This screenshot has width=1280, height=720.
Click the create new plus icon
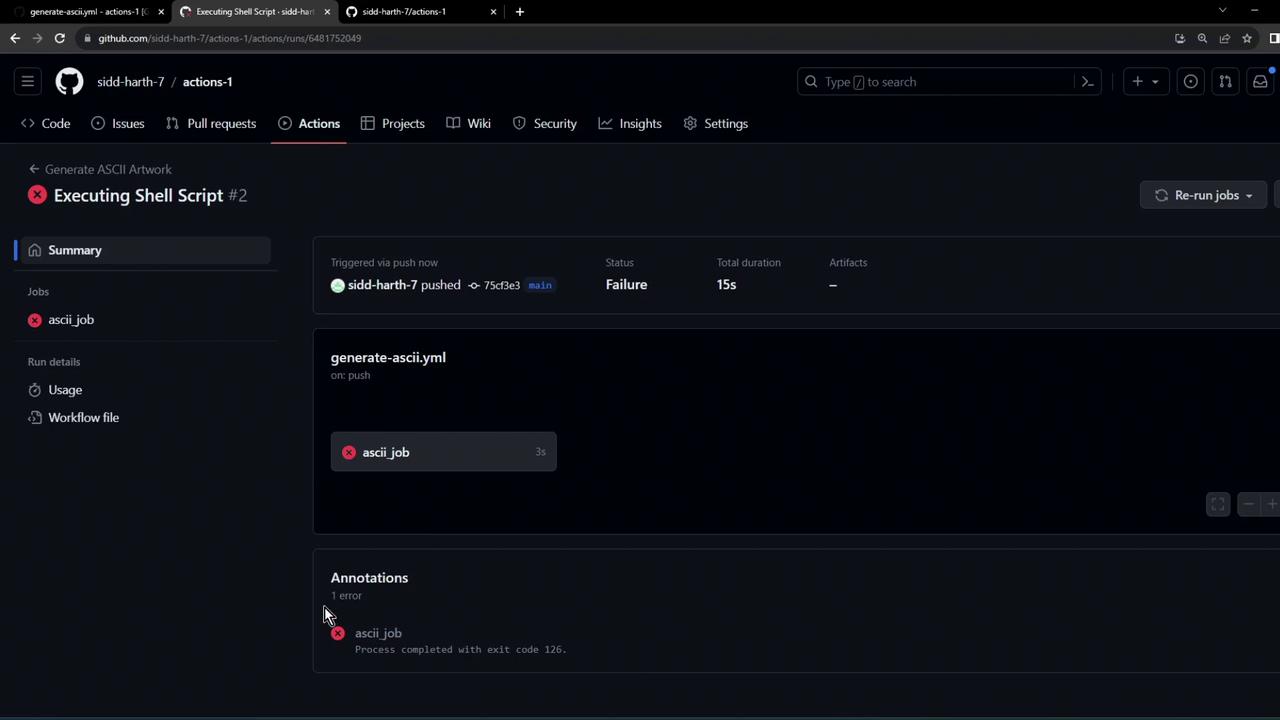tap(1137, 82)
